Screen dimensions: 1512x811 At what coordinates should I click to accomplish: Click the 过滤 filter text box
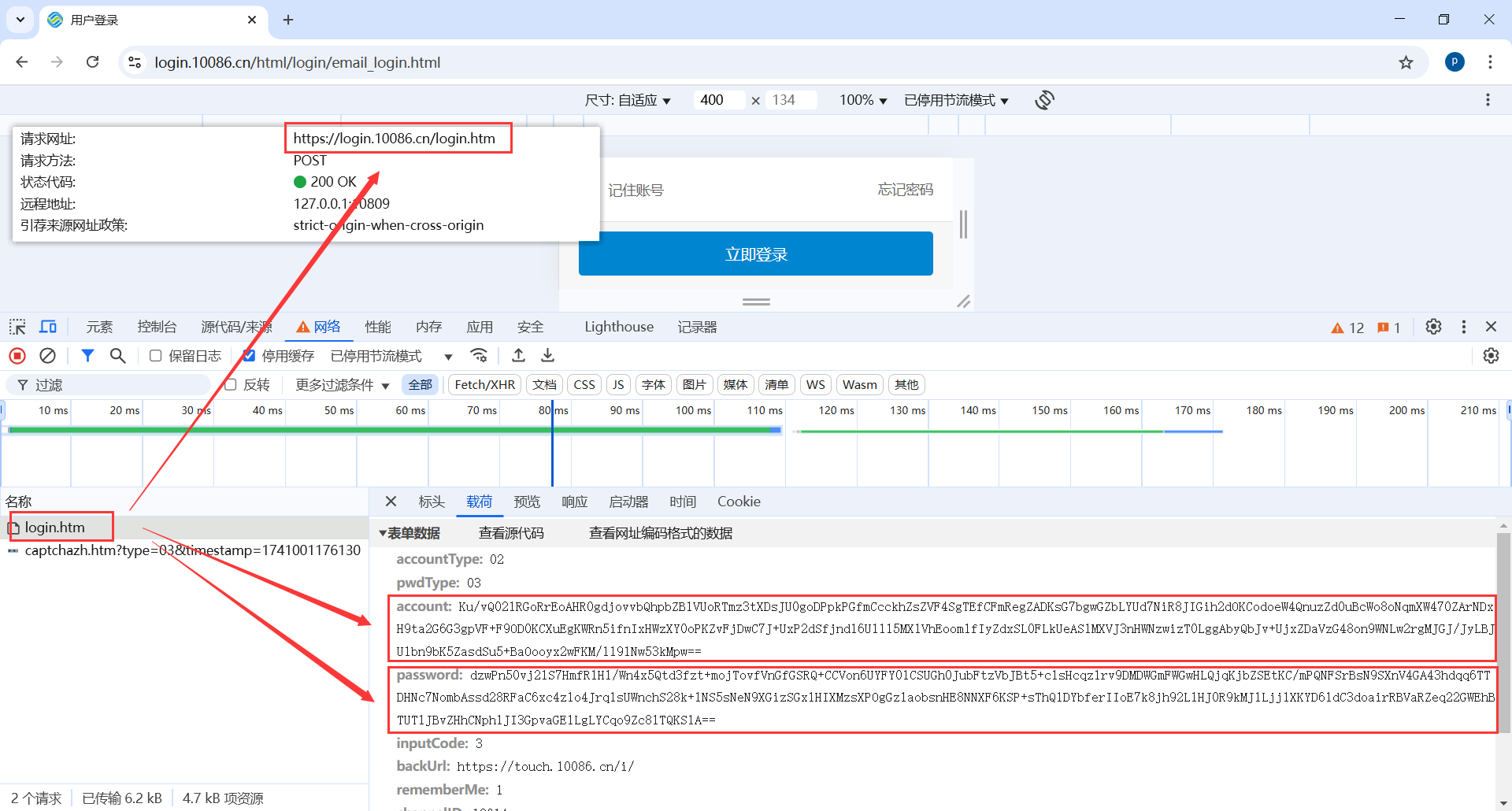pos(109,385)
